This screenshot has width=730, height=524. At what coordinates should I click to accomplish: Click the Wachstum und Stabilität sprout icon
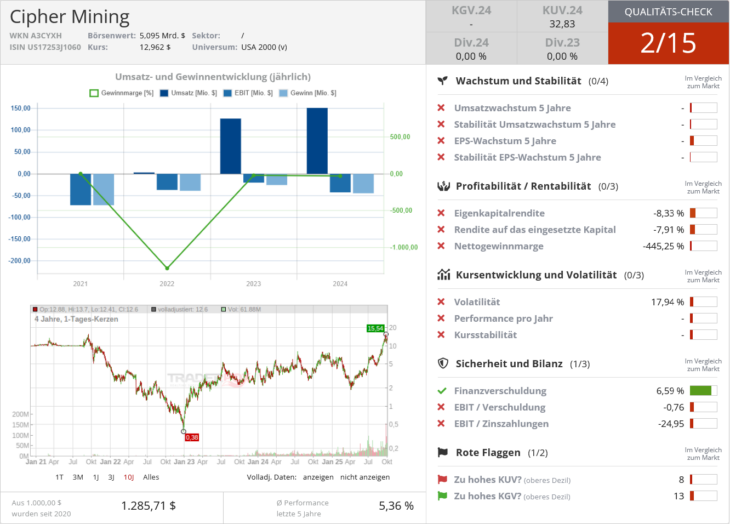442,81
